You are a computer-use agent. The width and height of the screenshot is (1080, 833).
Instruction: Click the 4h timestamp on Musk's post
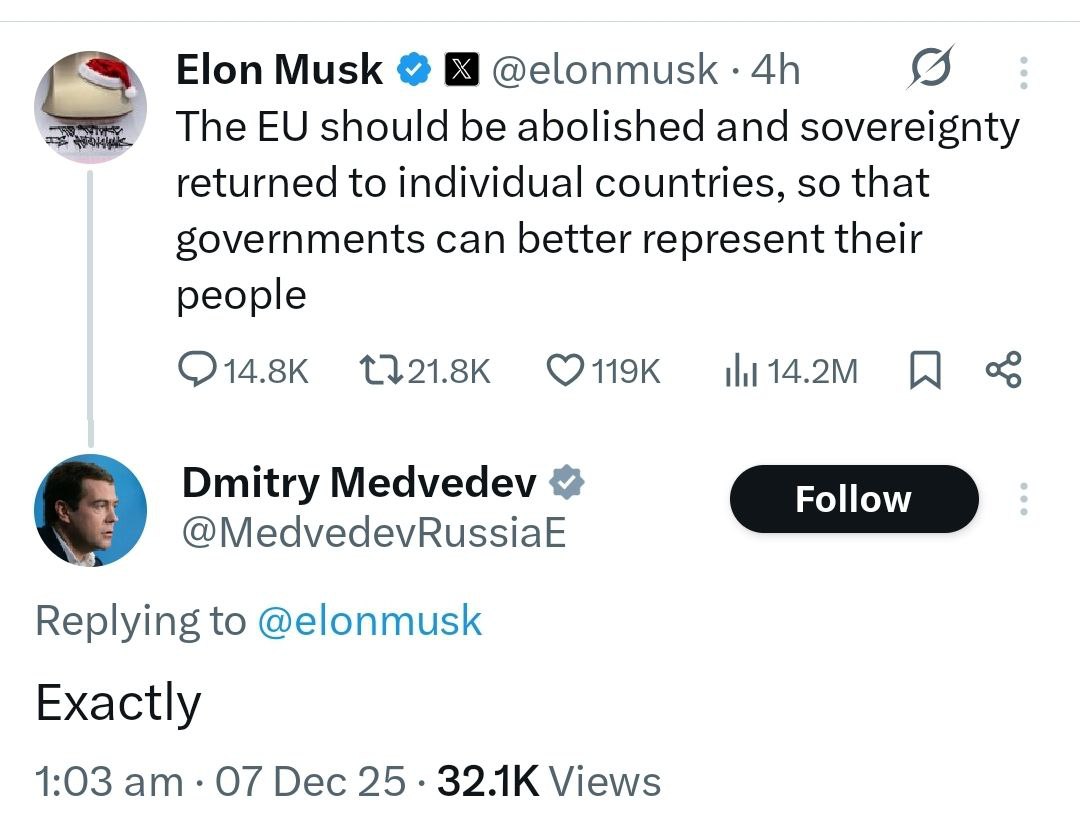pos(775,70)
